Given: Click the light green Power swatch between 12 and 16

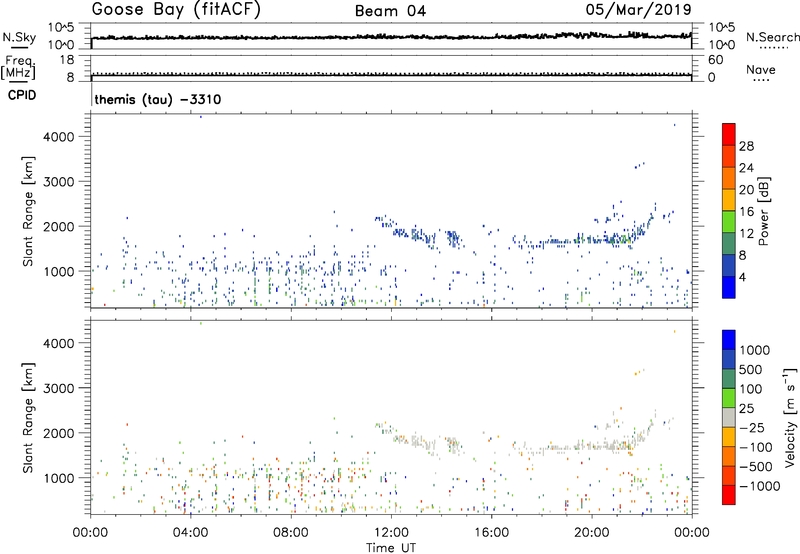Looking at the screenshot, I should point(729,221).
